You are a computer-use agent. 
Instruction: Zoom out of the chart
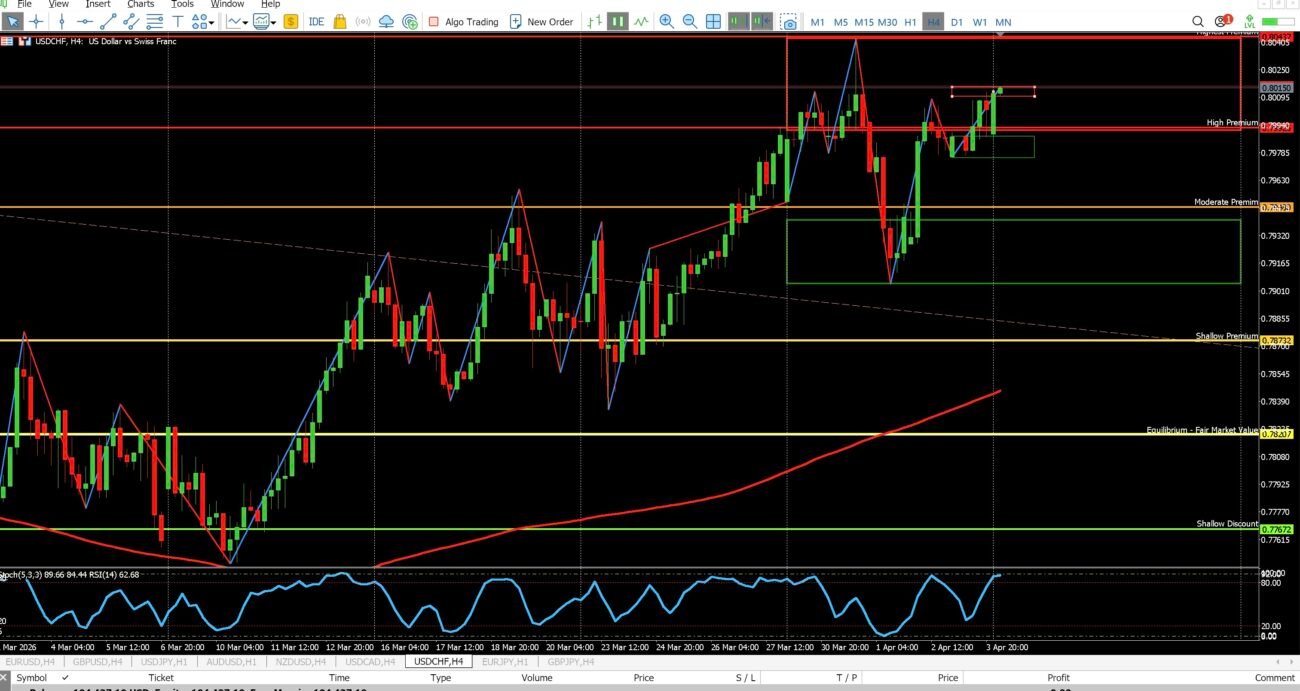click(689, 21)
